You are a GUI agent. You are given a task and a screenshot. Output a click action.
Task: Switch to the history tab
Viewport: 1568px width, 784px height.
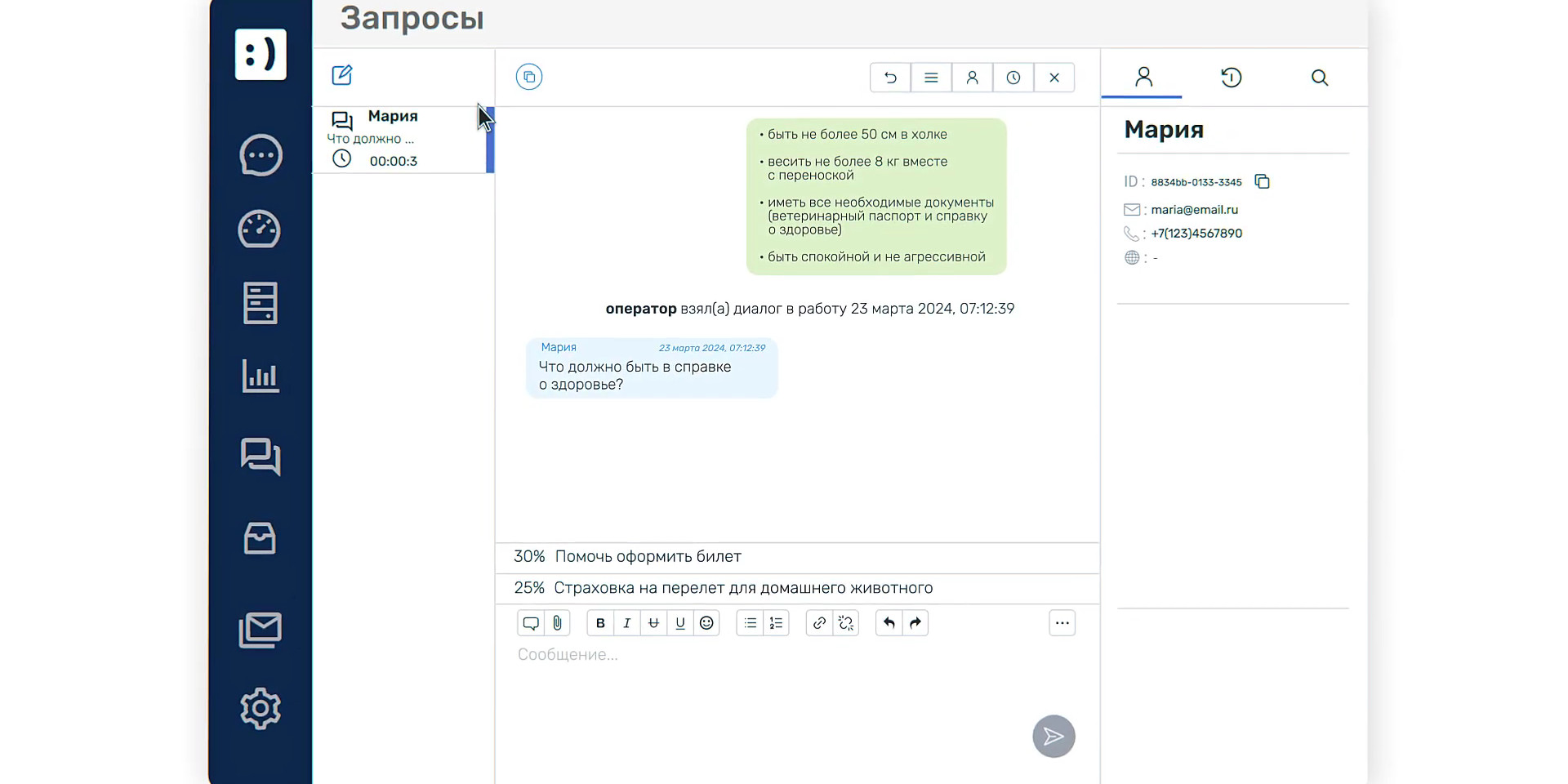1231,78
